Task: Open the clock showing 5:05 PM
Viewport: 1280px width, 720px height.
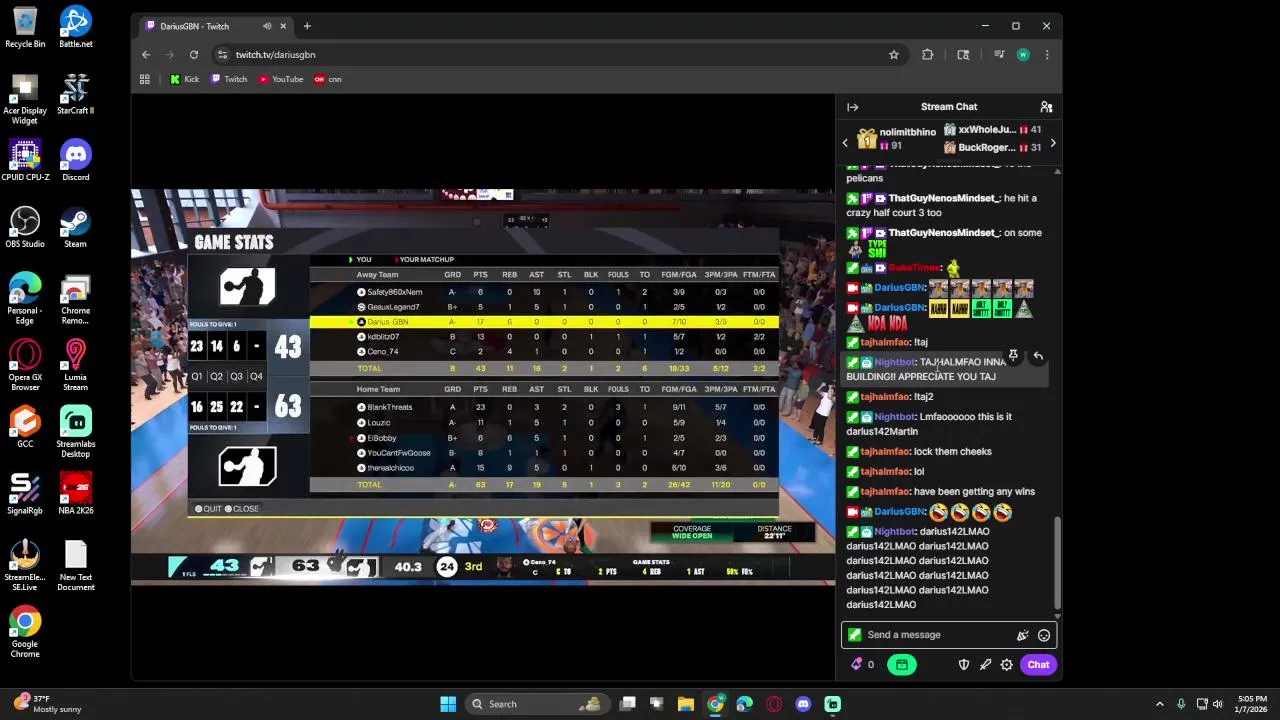Action: (x=1252, y=704)
